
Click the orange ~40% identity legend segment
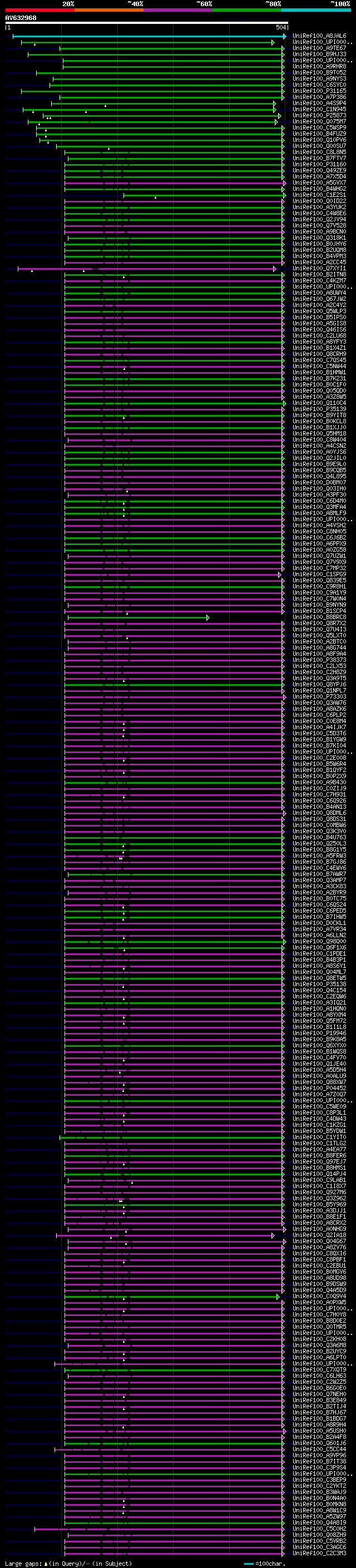pyautogui.click(x=108, y=10)
